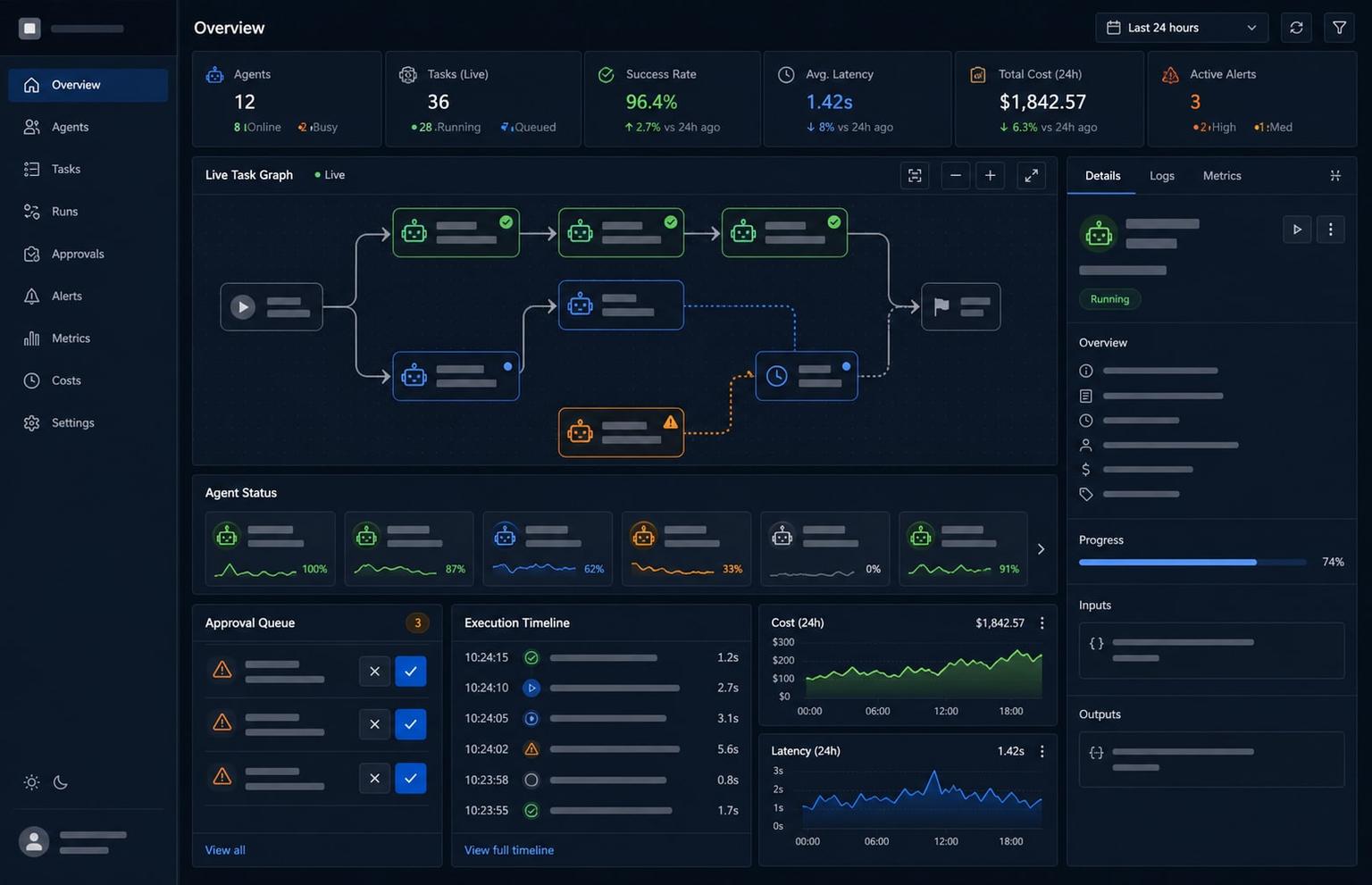
Task: Open the 100% agent status card
Action: [271, 548]
